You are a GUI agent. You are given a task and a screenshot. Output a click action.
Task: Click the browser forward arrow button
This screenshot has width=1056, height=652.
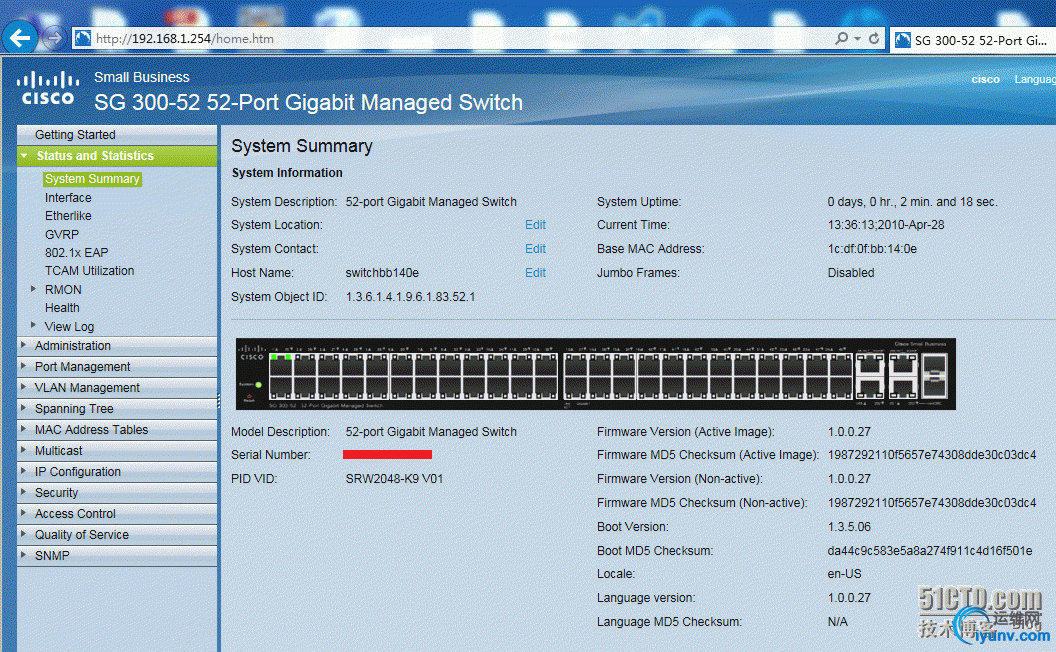click(54, 38)
